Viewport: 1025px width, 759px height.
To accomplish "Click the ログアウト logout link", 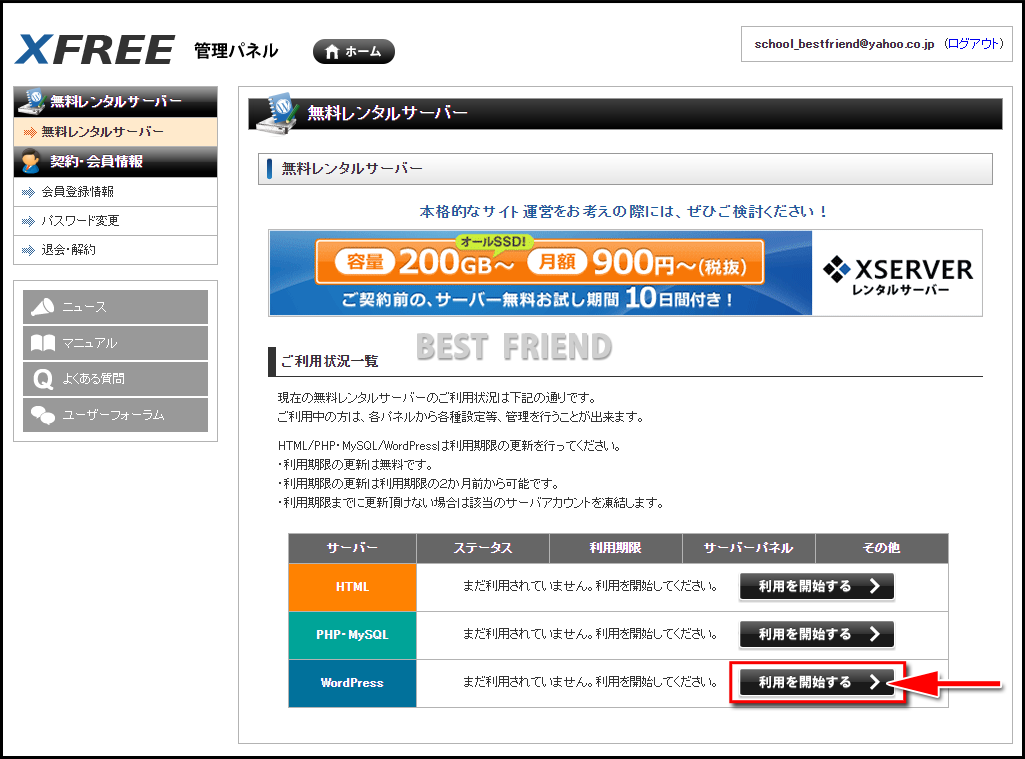I will tap(973, 44).
